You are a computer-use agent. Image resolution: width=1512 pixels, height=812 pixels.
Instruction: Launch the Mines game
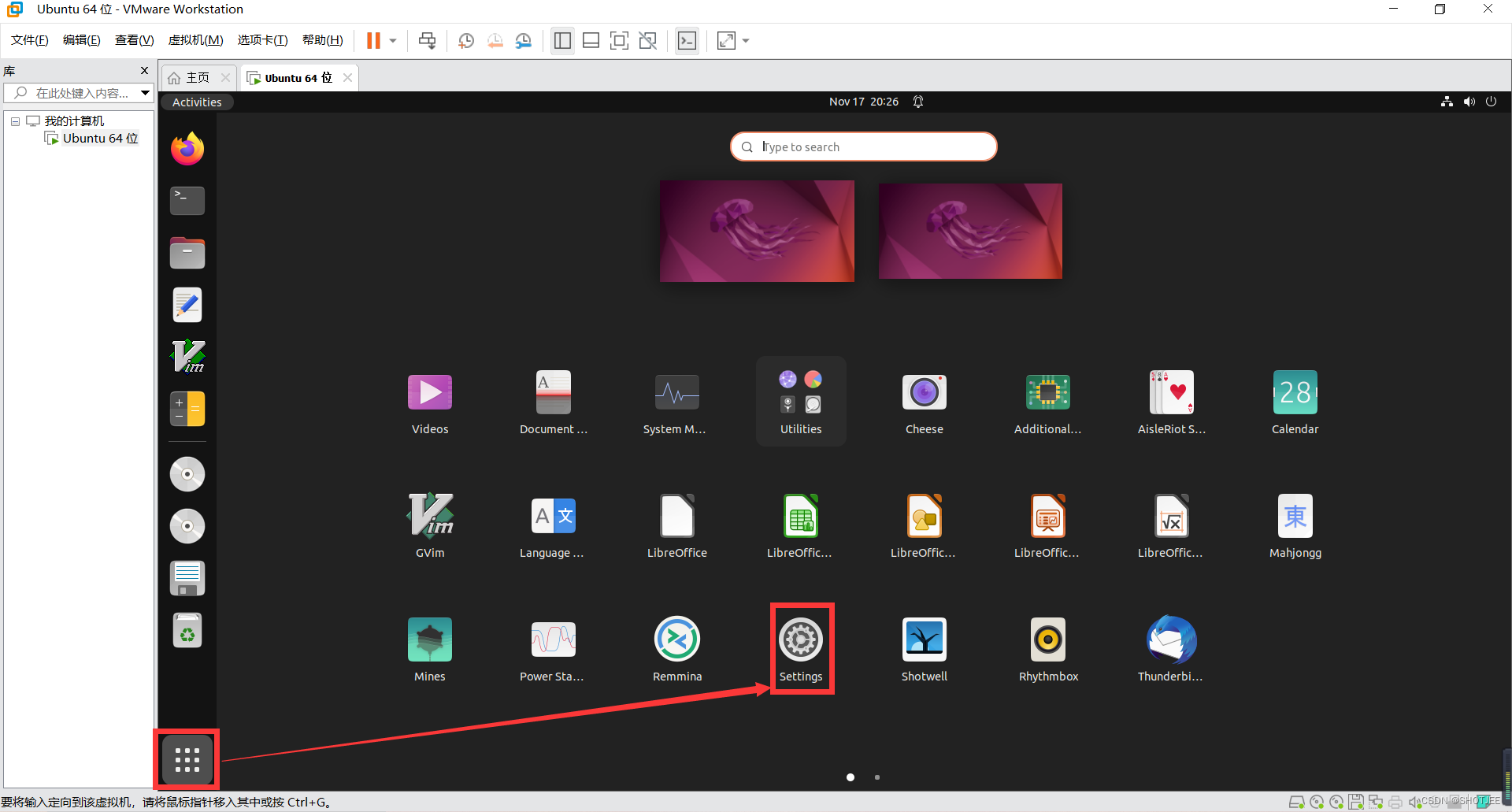coord(430,649)
